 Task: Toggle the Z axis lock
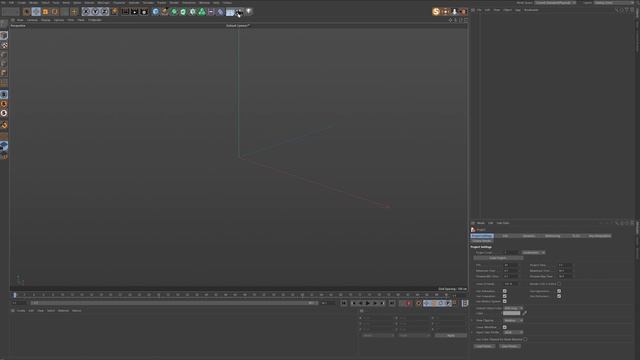104,12
